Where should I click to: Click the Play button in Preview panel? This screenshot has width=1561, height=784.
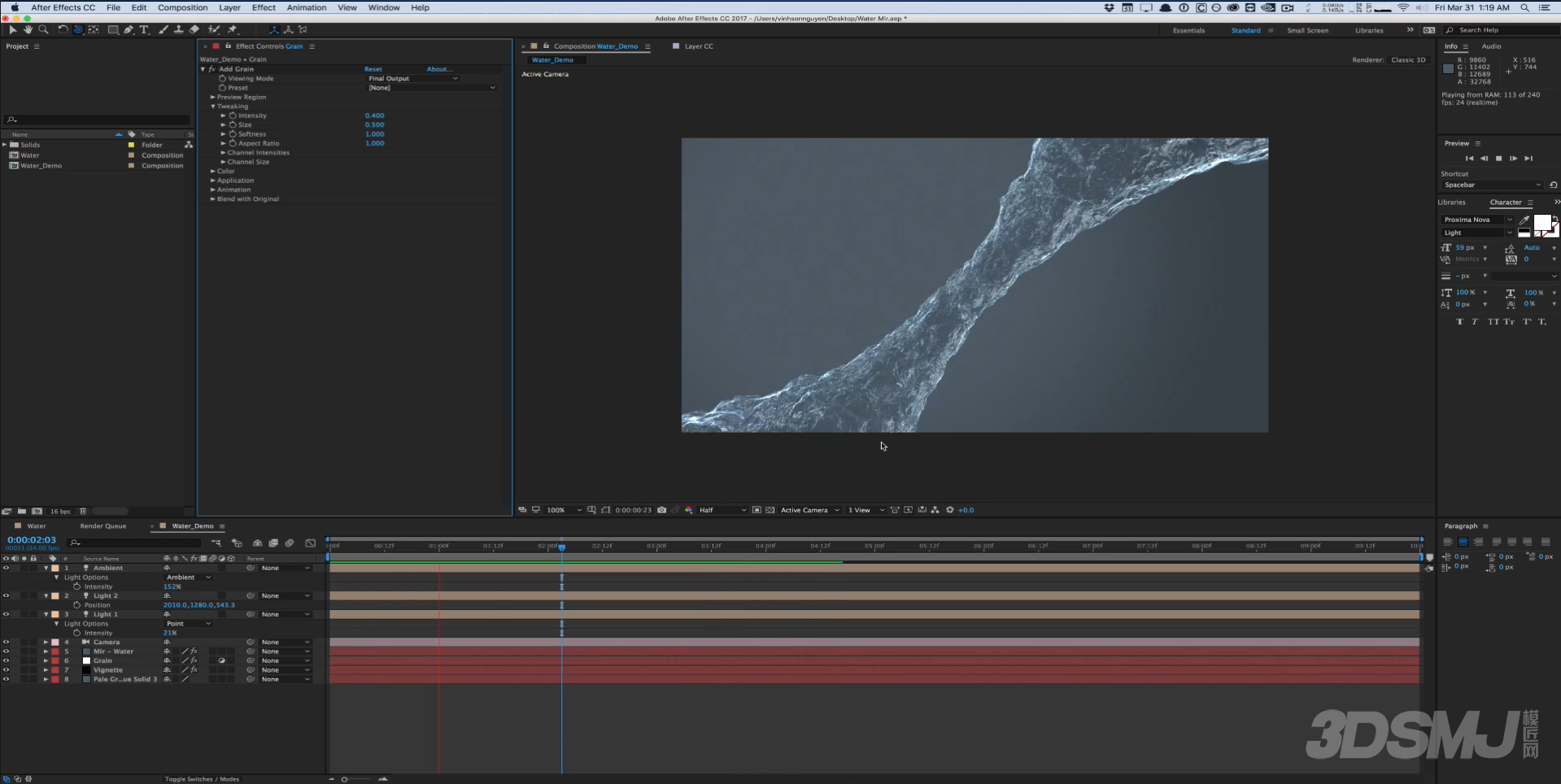point(1499,159)
